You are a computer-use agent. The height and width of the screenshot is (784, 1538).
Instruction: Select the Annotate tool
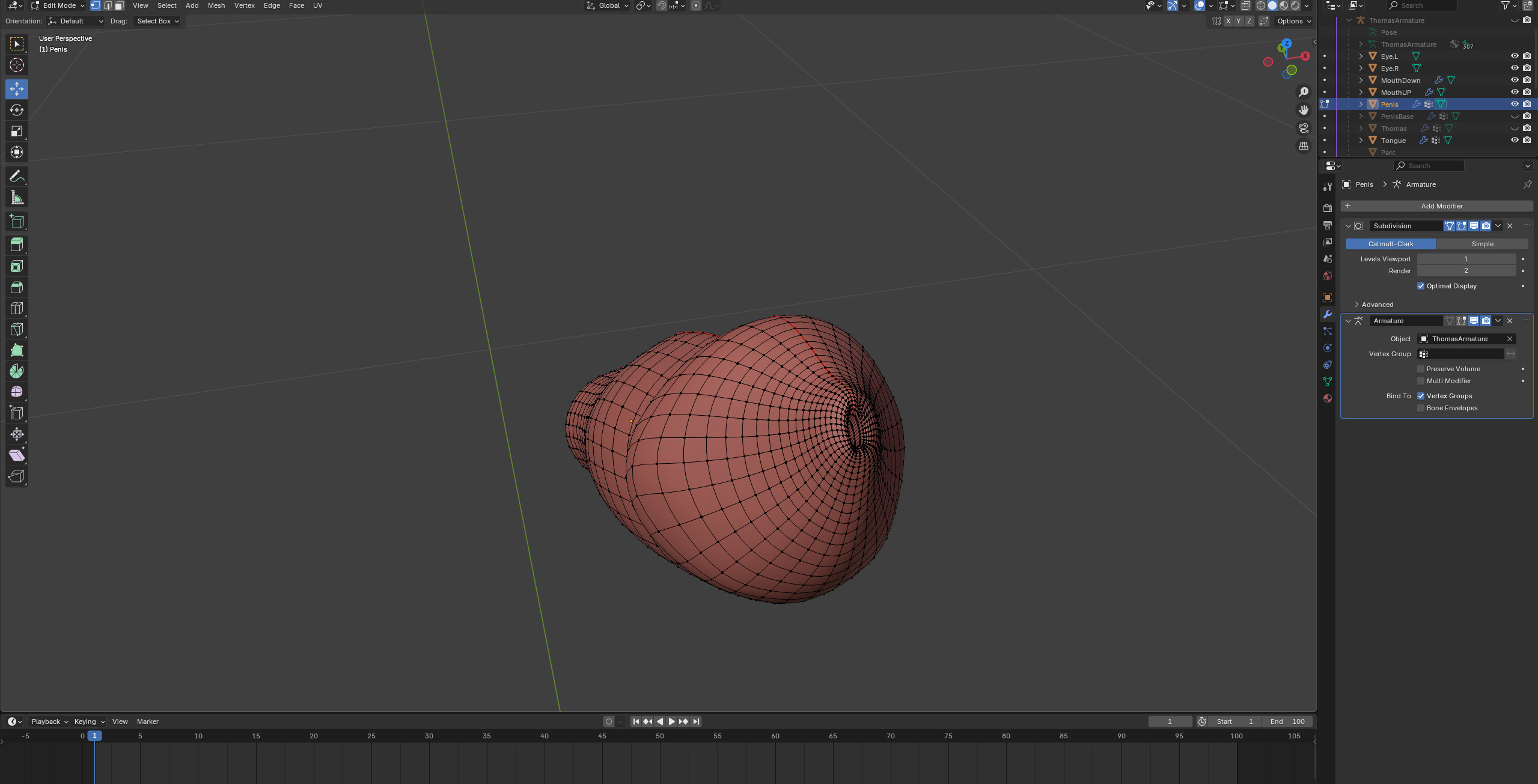point(17,176)
